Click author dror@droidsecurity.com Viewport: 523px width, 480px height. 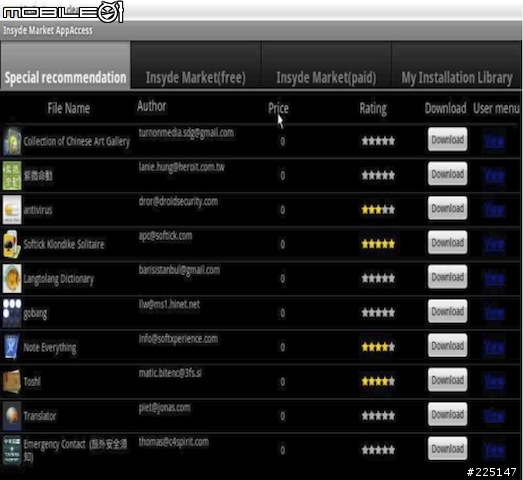(x=178, y=201)
